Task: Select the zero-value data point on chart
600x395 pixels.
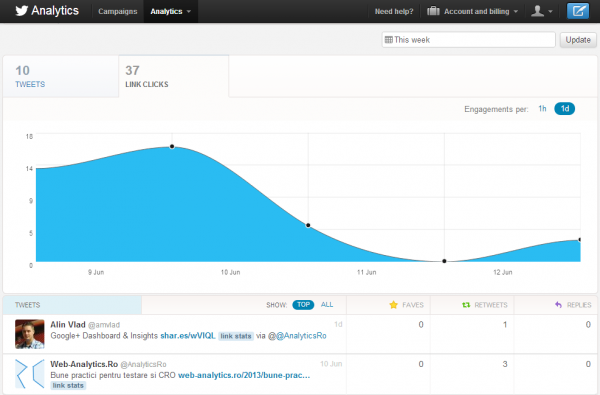Action: (x=444, y=261)
